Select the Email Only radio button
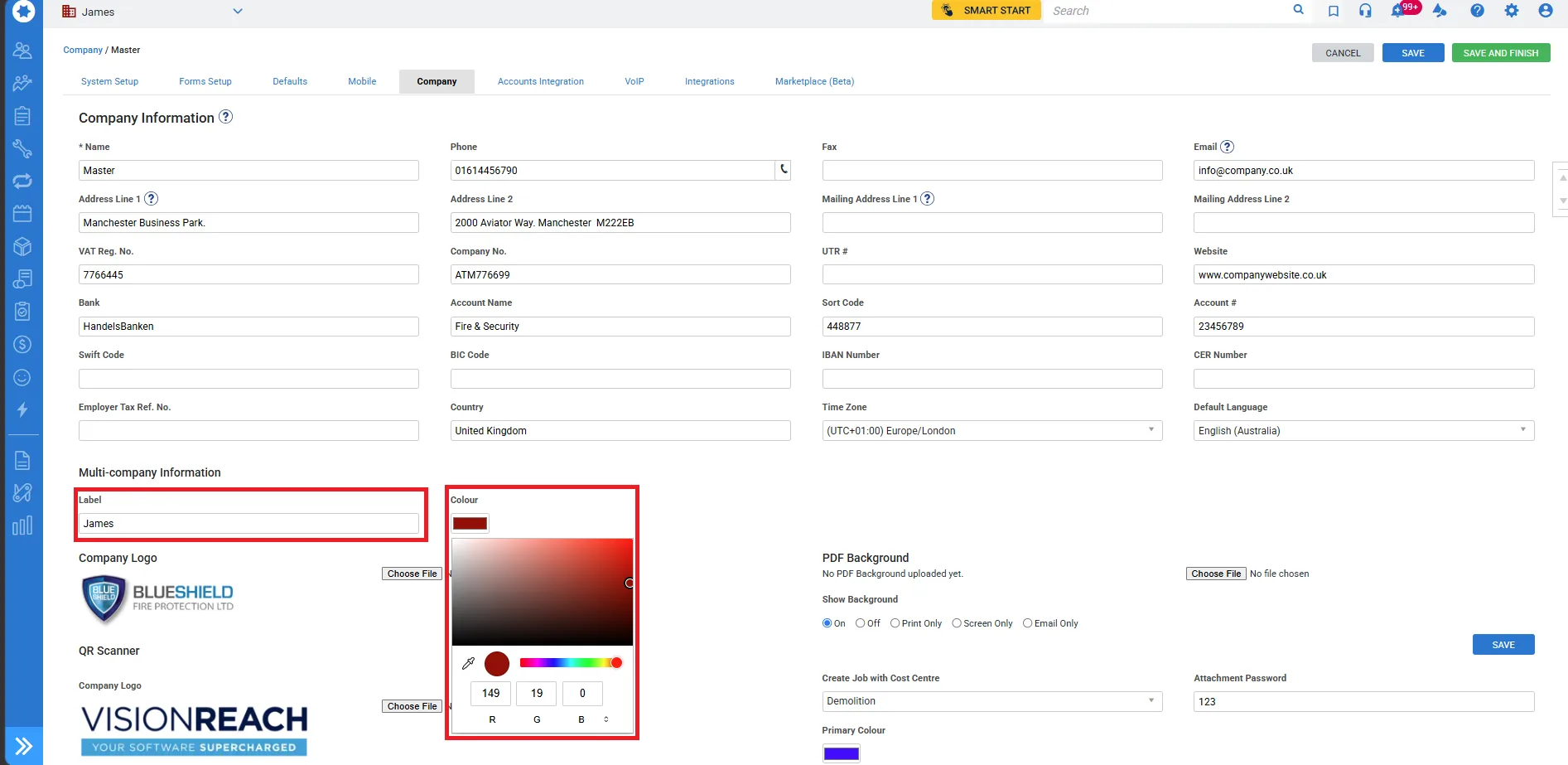 coord(1028,623)
